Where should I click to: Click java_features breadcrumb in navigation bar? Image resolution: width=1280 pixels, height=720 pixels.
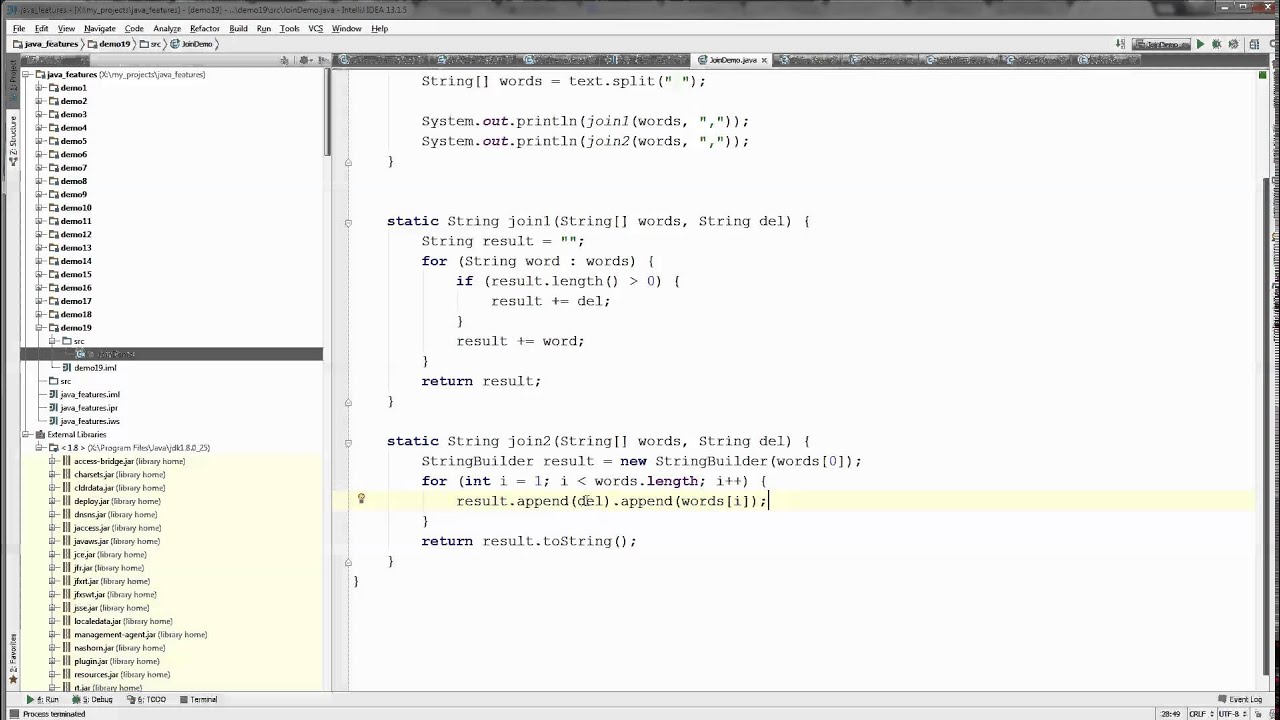(x=46, y=44)
